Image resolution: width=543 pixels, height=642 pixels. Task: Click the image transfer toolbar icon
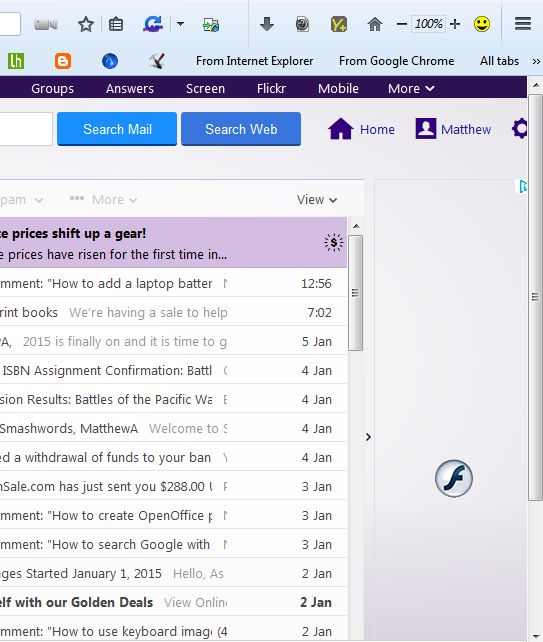pyautogui.click(x=211, y=25)
